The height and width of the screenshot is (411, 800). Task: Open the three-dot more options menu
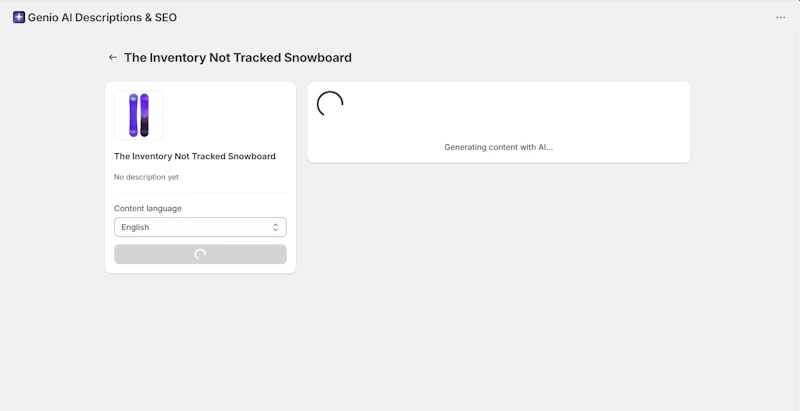click(x=780, y=17)
